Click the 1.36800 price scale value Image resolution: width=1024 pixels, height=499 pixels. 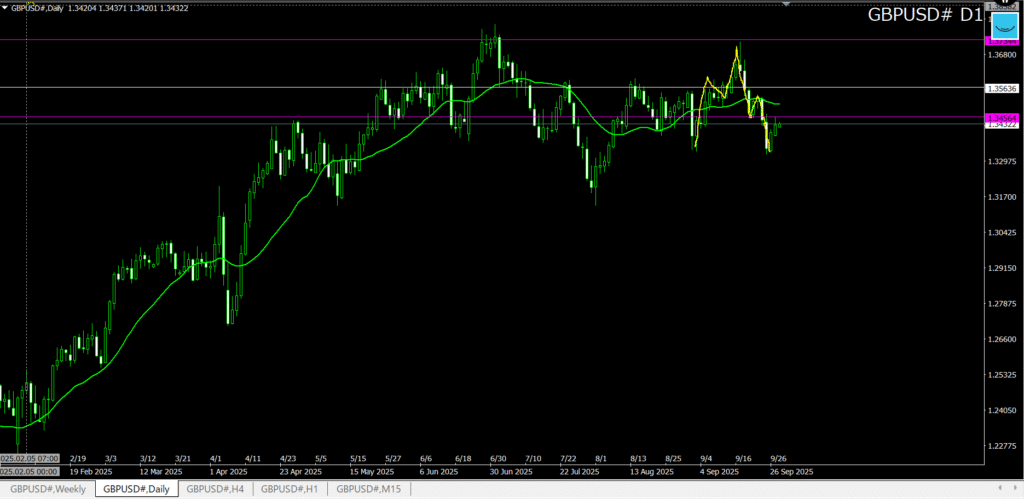click(x=1002, y=55)
